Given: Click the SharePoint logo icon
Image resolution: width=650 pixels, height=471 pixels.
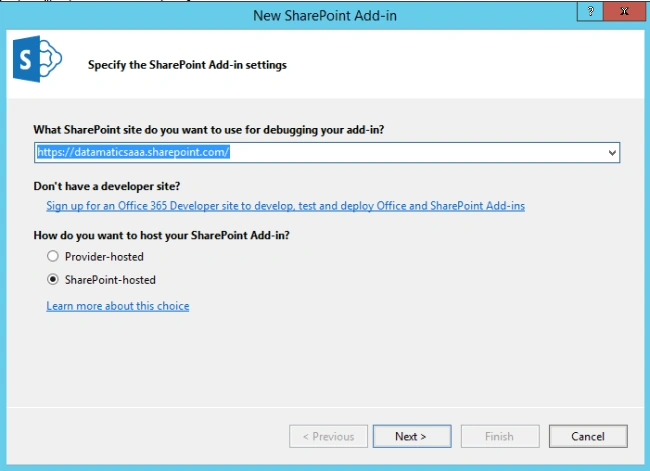Looking at the screenshot, I should (x=37, y=59).
